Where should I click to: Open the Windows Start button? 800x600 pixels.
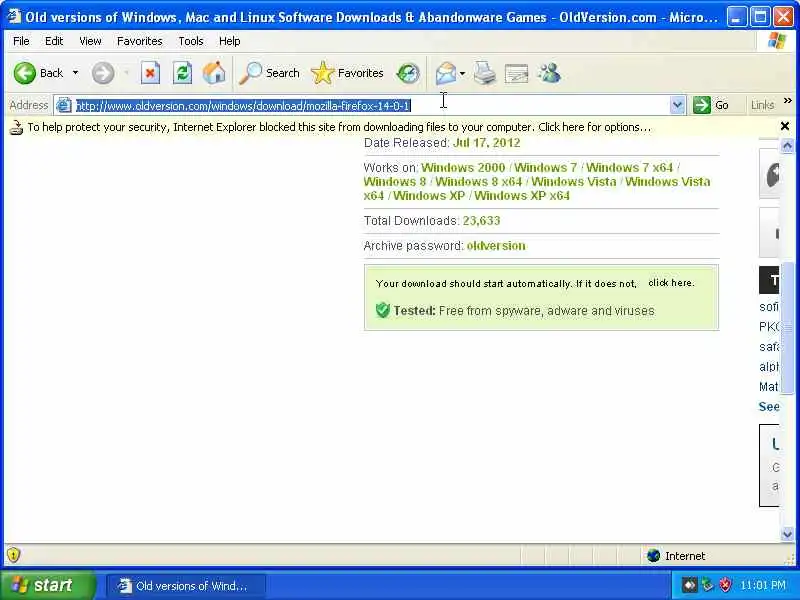47,585
